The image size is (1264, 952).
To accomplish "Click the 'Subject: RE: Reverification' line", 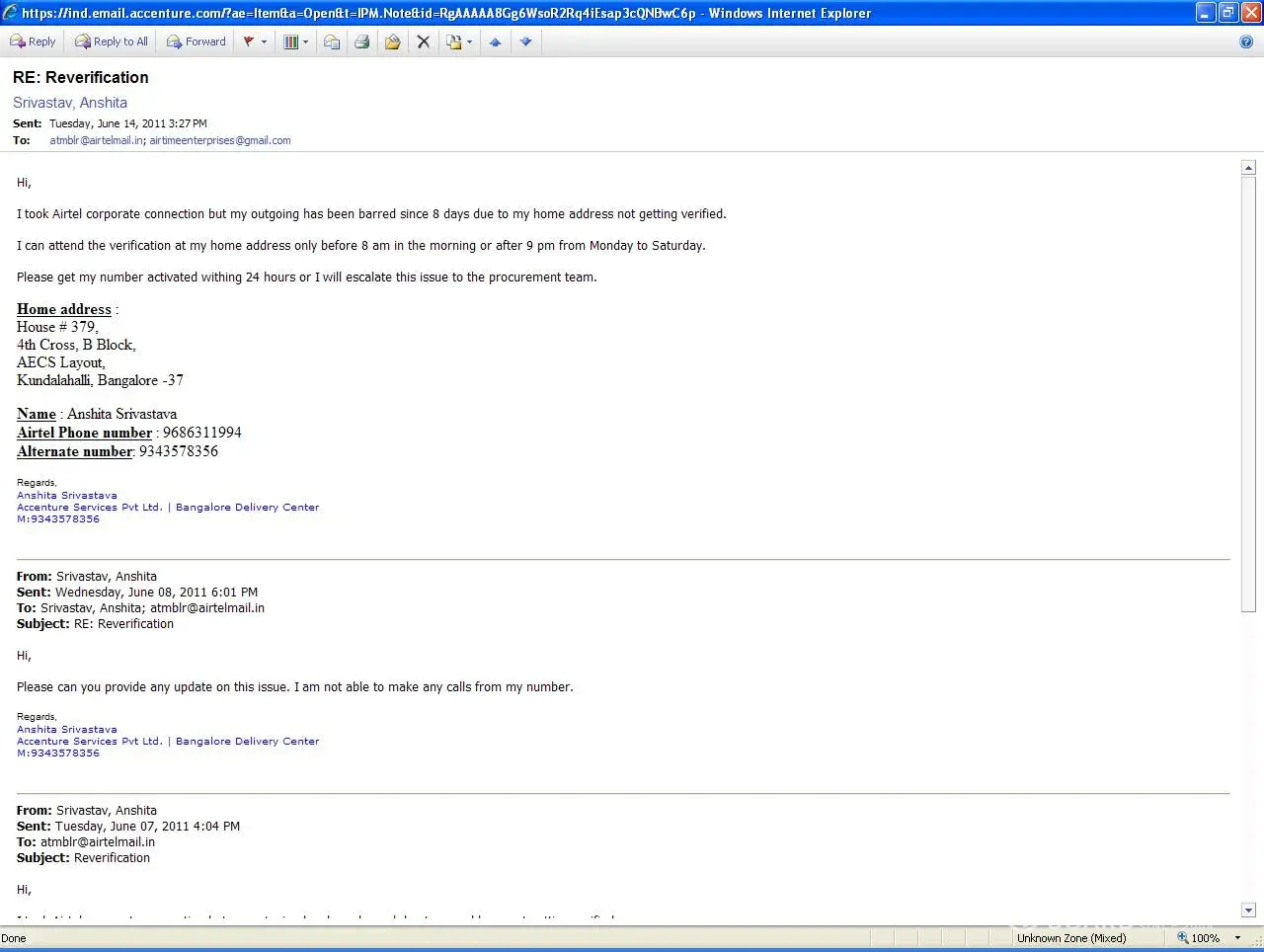I will 96,624.
